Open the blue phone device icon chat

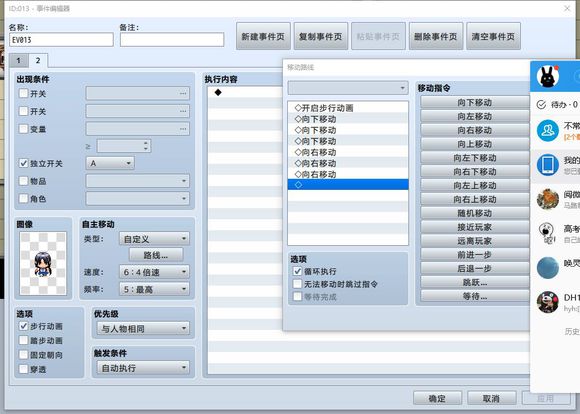[x=548, y=165]
